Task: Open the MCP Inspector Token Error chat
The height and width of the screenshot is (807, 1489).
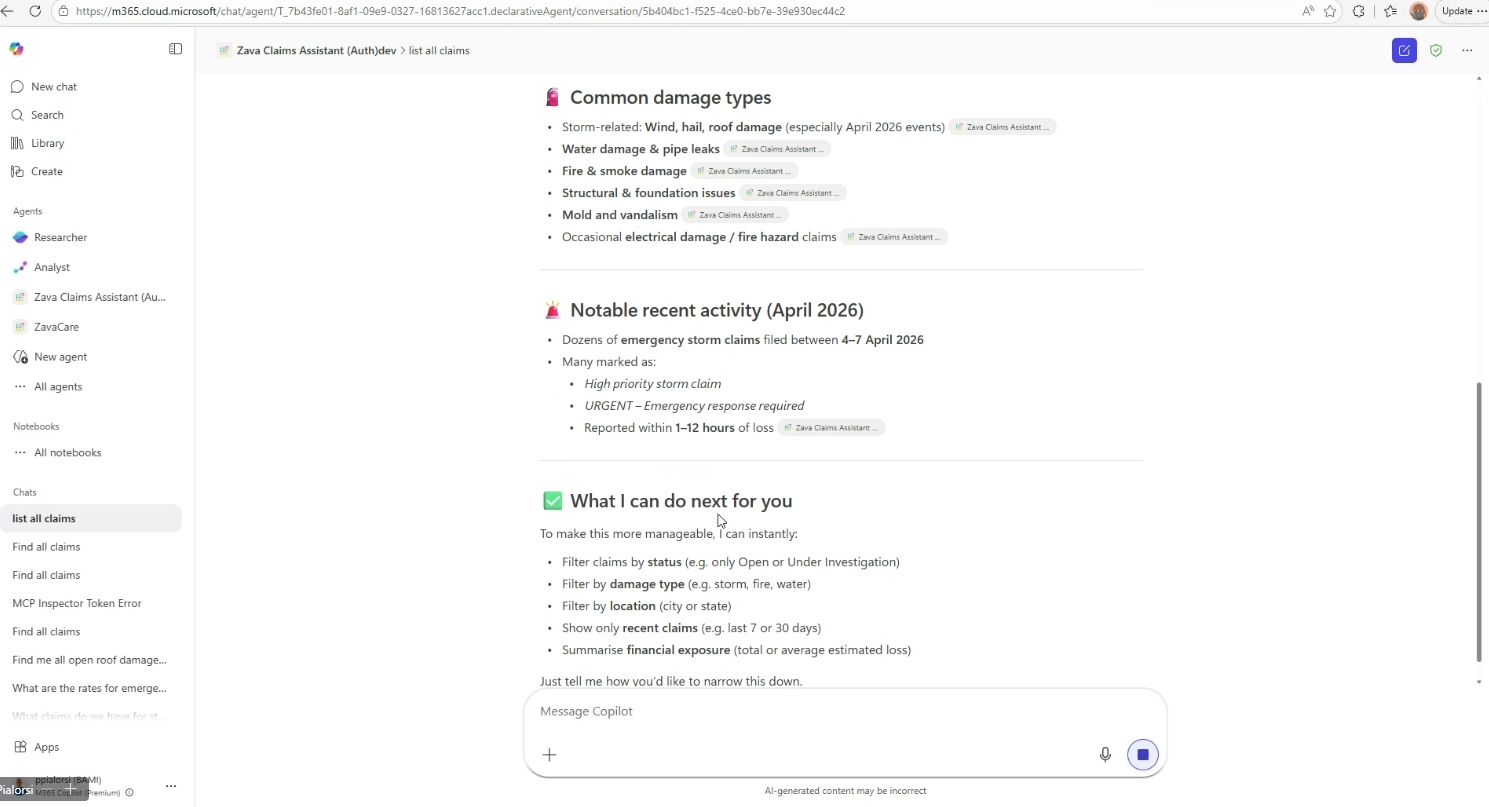Action: click(77, 603)
